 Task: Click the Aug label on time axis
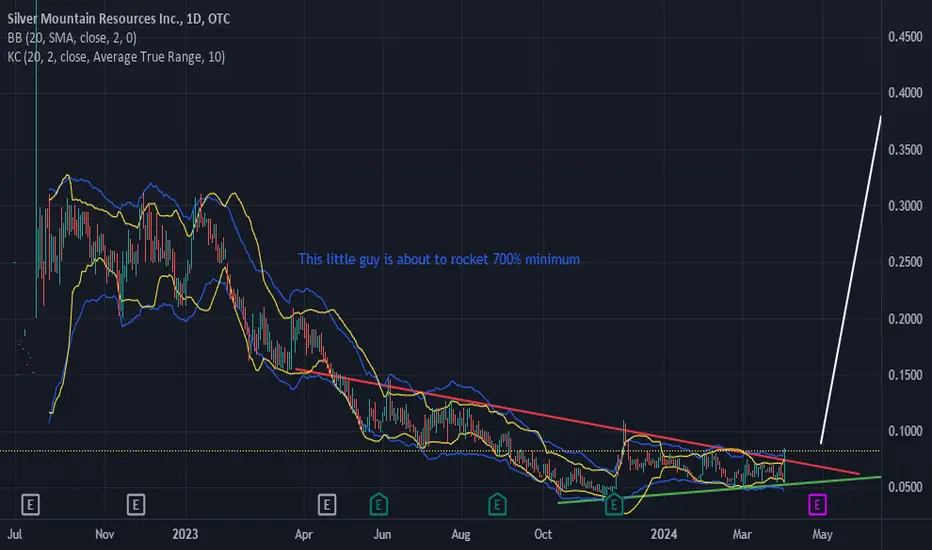(x=461, y=534)
